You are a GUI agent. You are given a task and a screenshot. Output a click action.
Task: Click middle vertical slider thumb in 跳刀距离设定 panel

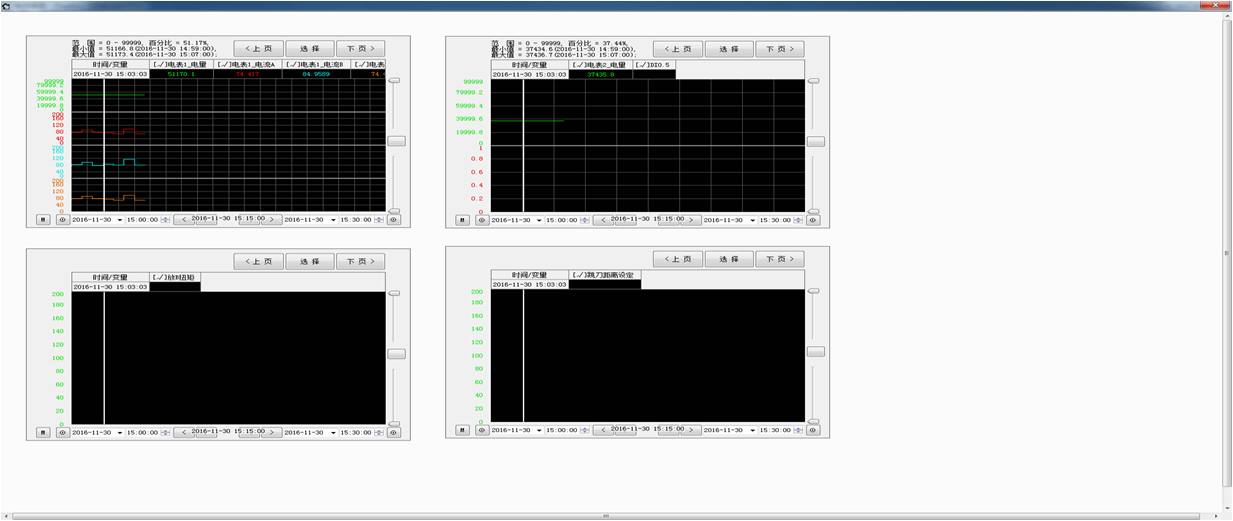click(816, 351)
